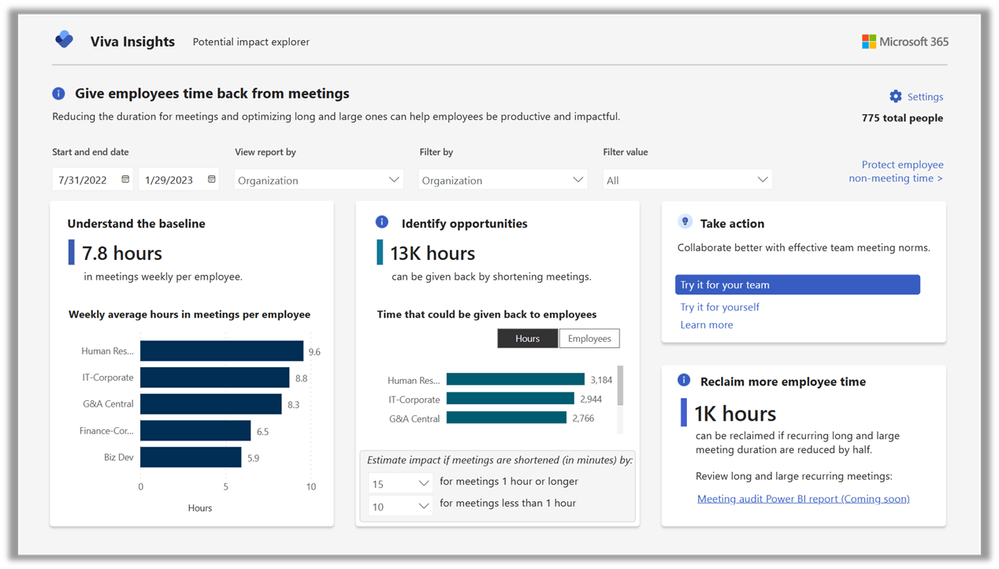Viewport: 999px width, 569px height.
Task: Open the Learn more link
Action: [706, 325]
